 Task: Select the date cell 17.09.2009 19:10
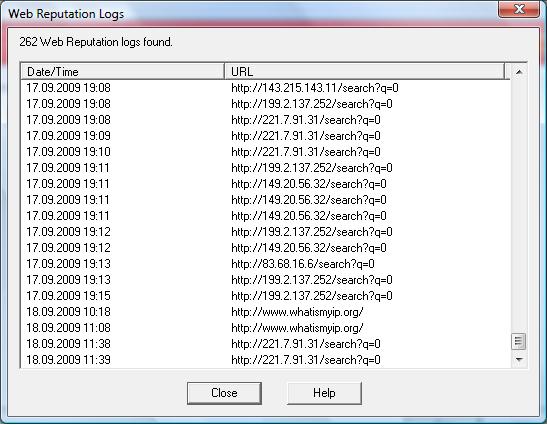[x=68, y=152]
